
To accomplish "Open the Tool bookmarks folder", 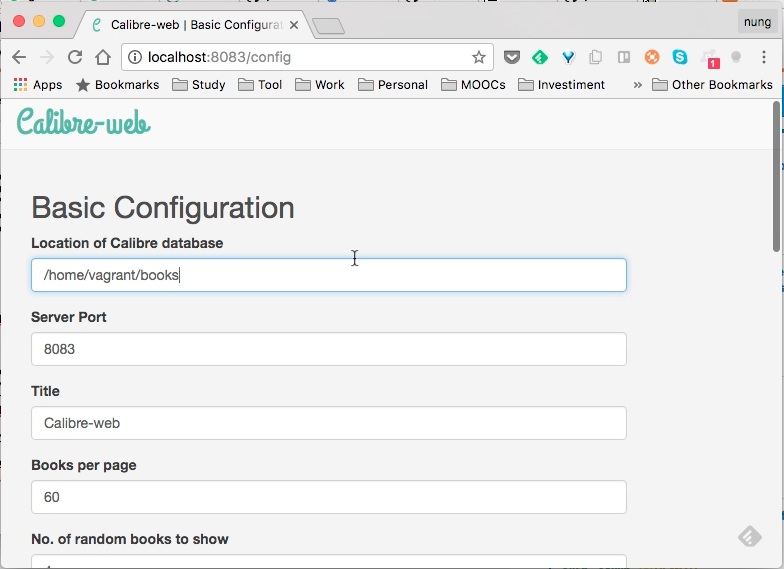I will (260, 84).
